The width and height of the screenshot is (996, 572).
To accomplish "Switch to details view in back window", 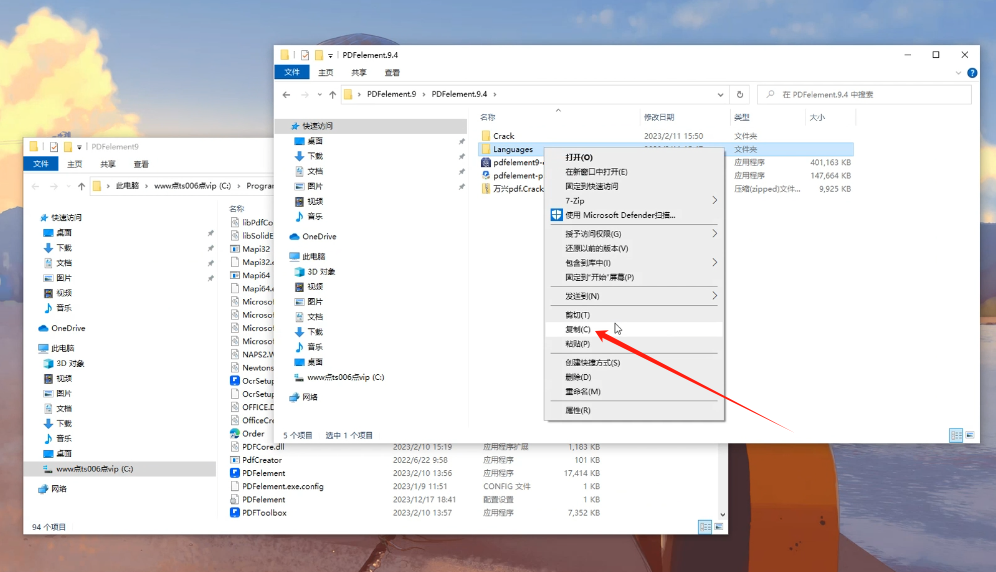I will (705, 527).
